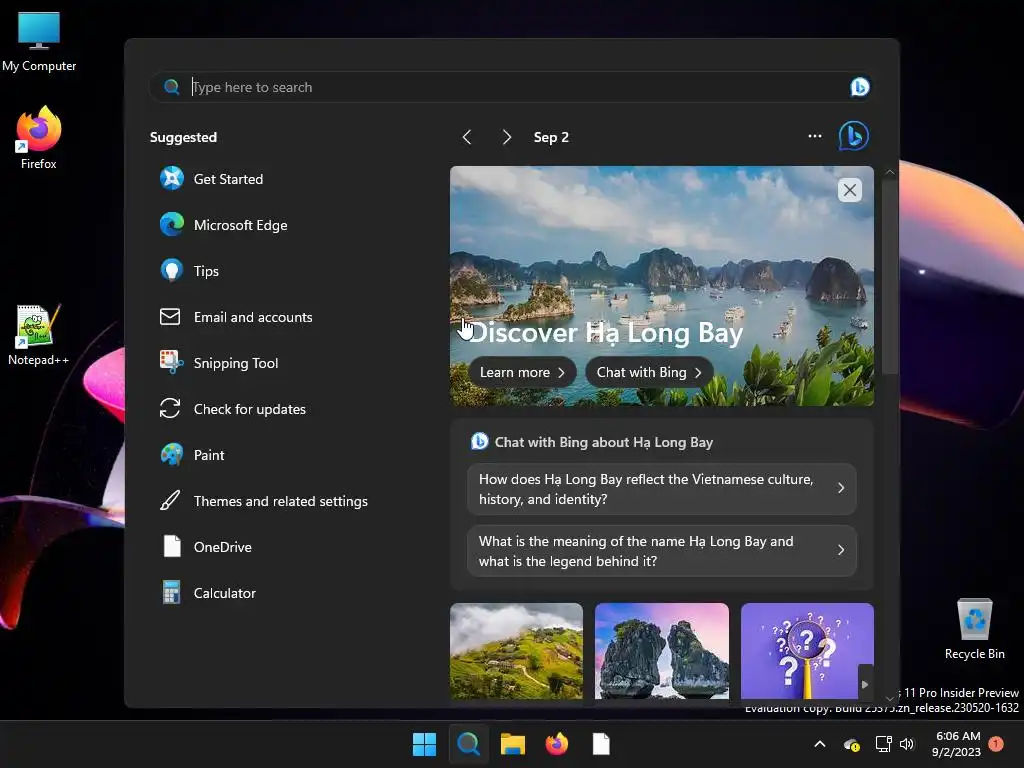Click the OneDrive warning tray icon
Viewport: 1024px width, 768px height.
(x=852, y=744)
